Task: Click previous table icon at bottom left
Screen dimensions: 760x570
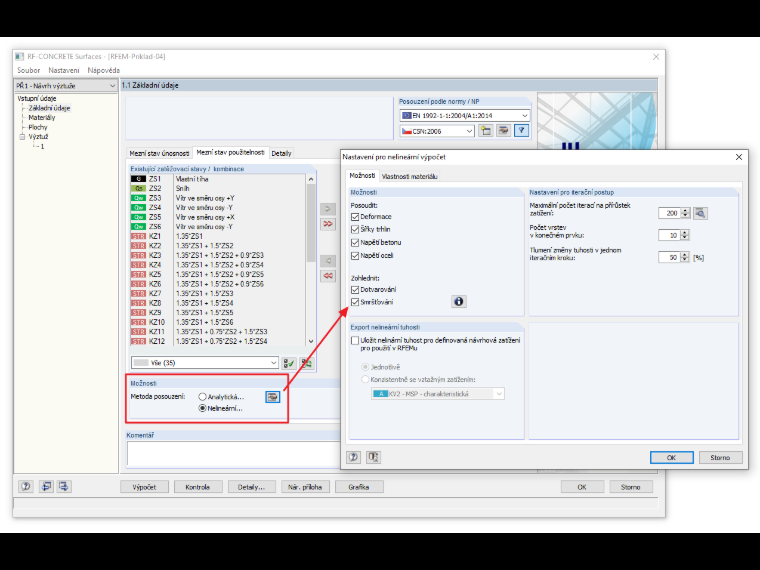Action: (46, 486)
